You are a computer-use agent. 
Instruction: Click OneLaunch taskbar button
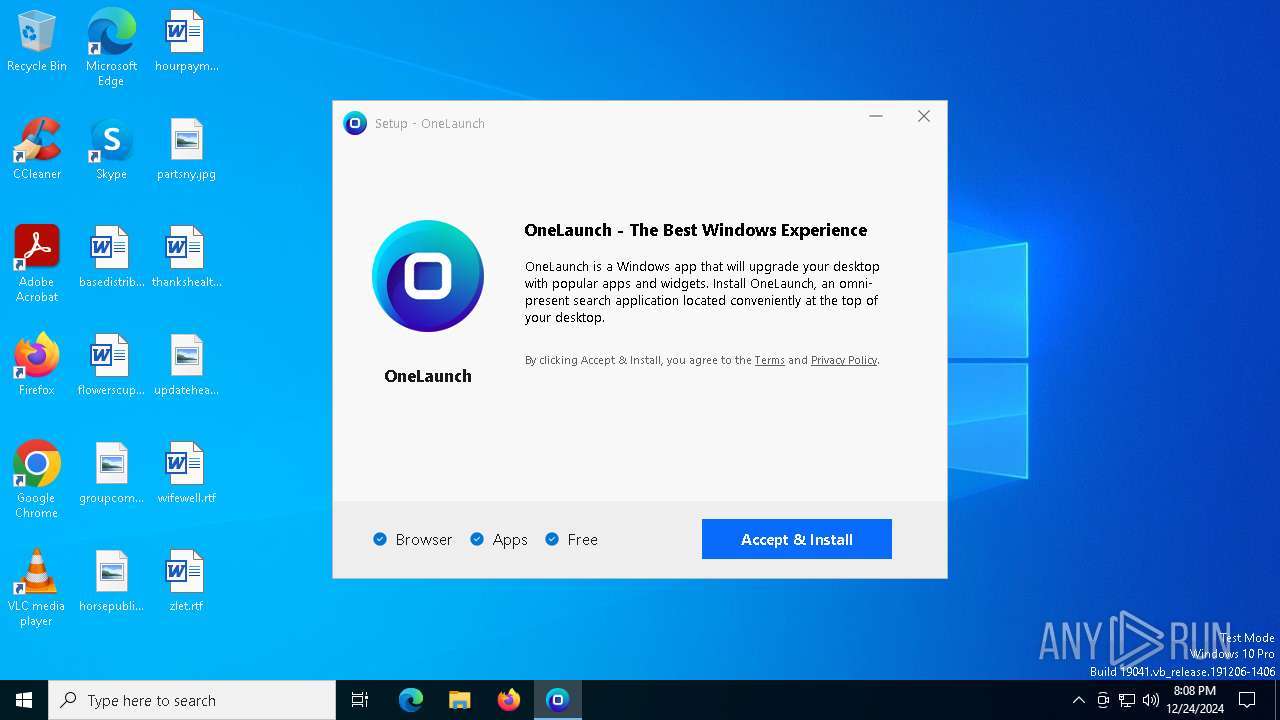coord(558,700)
